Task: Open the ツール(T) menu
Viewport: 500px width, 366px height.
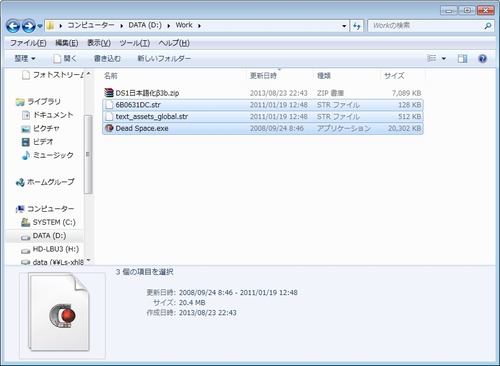Action: 134,43
